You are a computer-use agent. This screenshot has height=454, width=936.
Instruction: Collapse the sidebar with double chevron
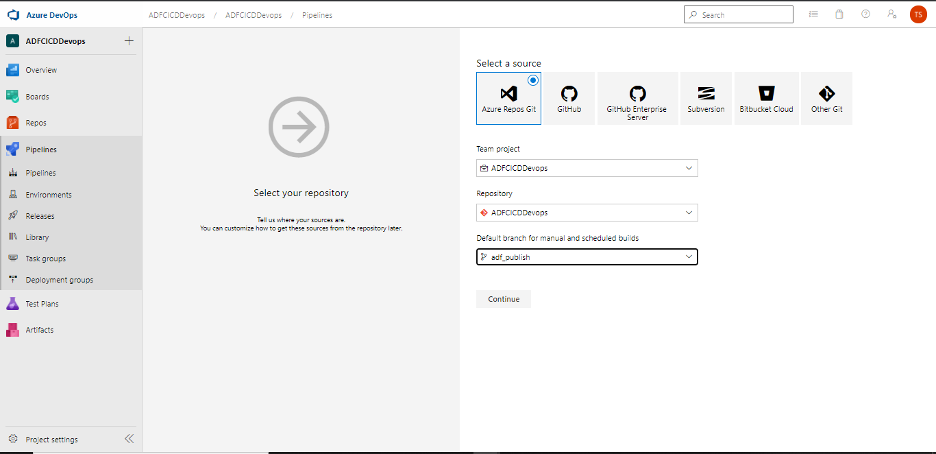click(x=129, y=439)
